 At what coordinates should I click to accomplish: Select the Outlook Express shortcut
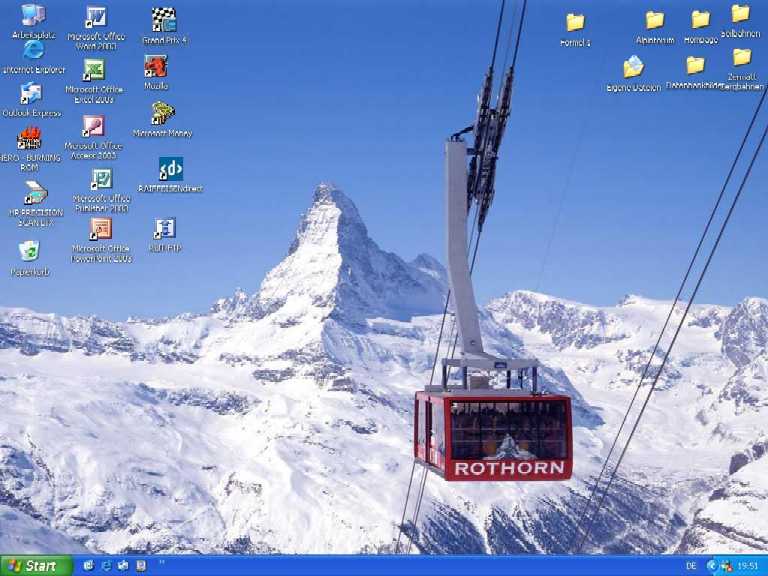(31, 94)
